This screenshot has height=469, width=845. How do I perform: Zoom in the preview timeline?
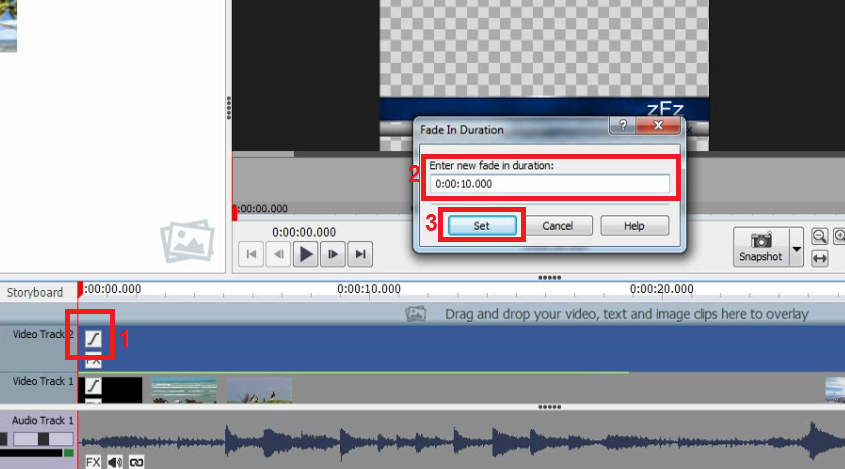[x=839, y=236]
